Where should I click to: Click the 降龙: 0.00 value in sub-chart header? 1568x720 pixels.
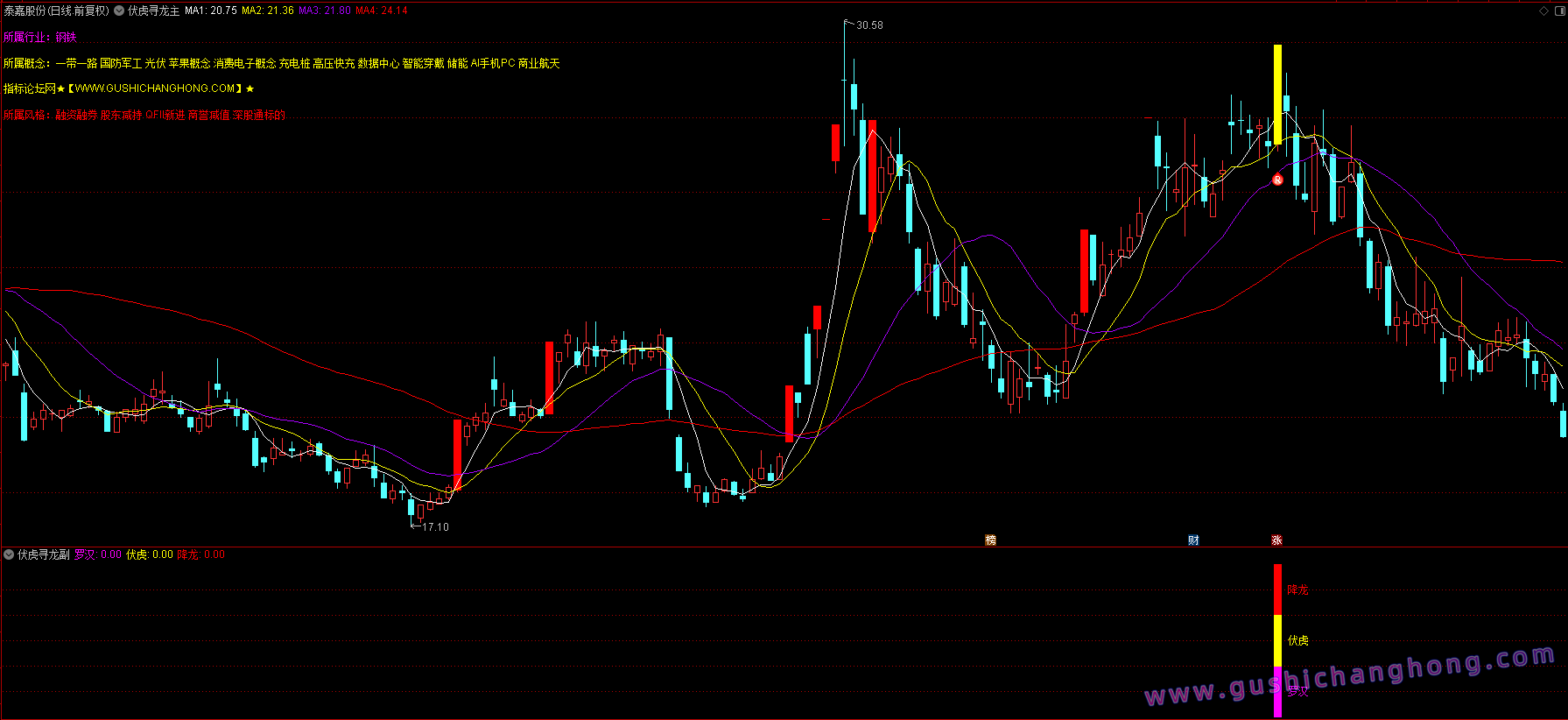pyautogui.click(x=201, y=554)
